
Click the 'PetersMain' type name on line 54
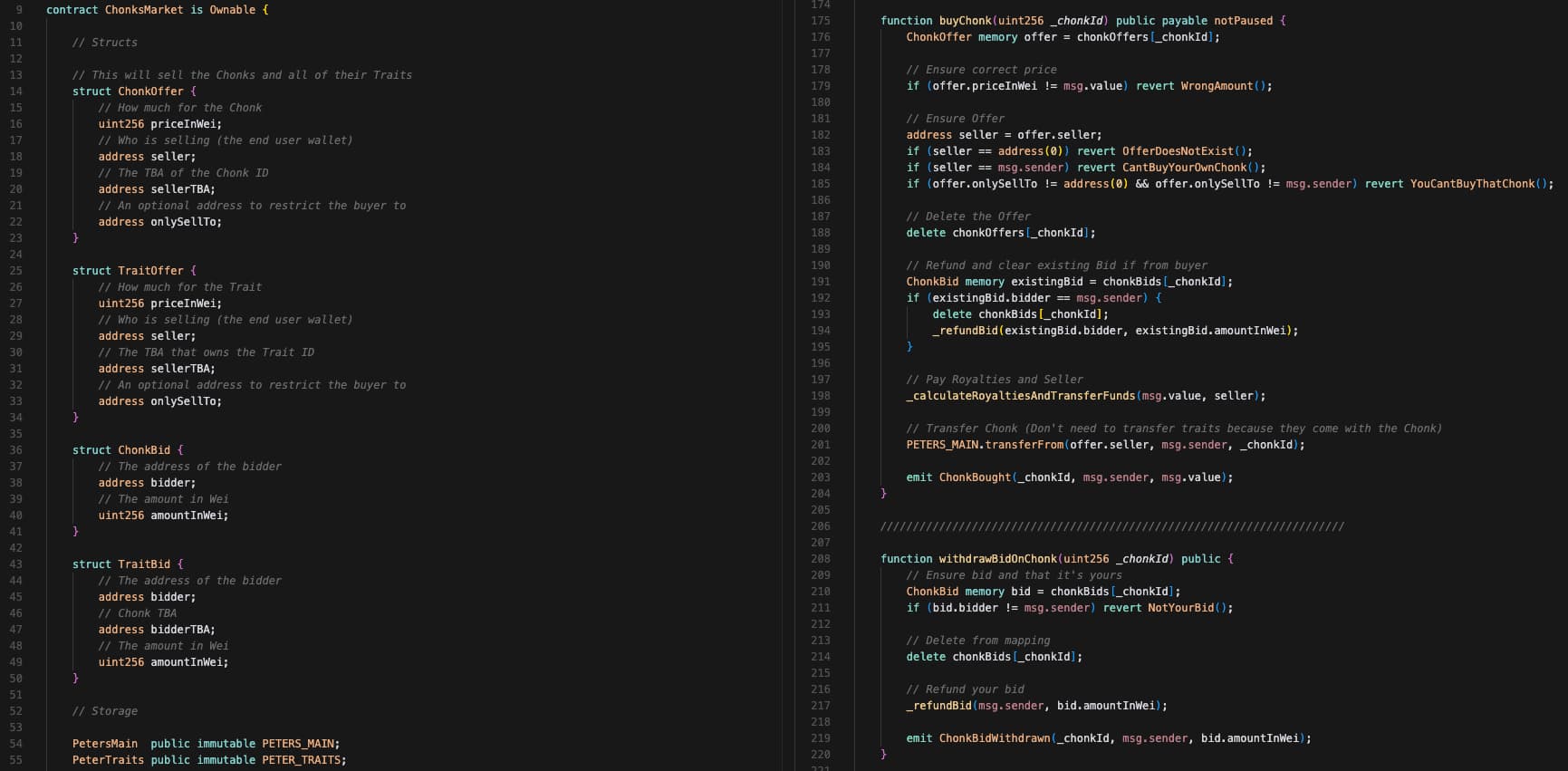[105, 744]
